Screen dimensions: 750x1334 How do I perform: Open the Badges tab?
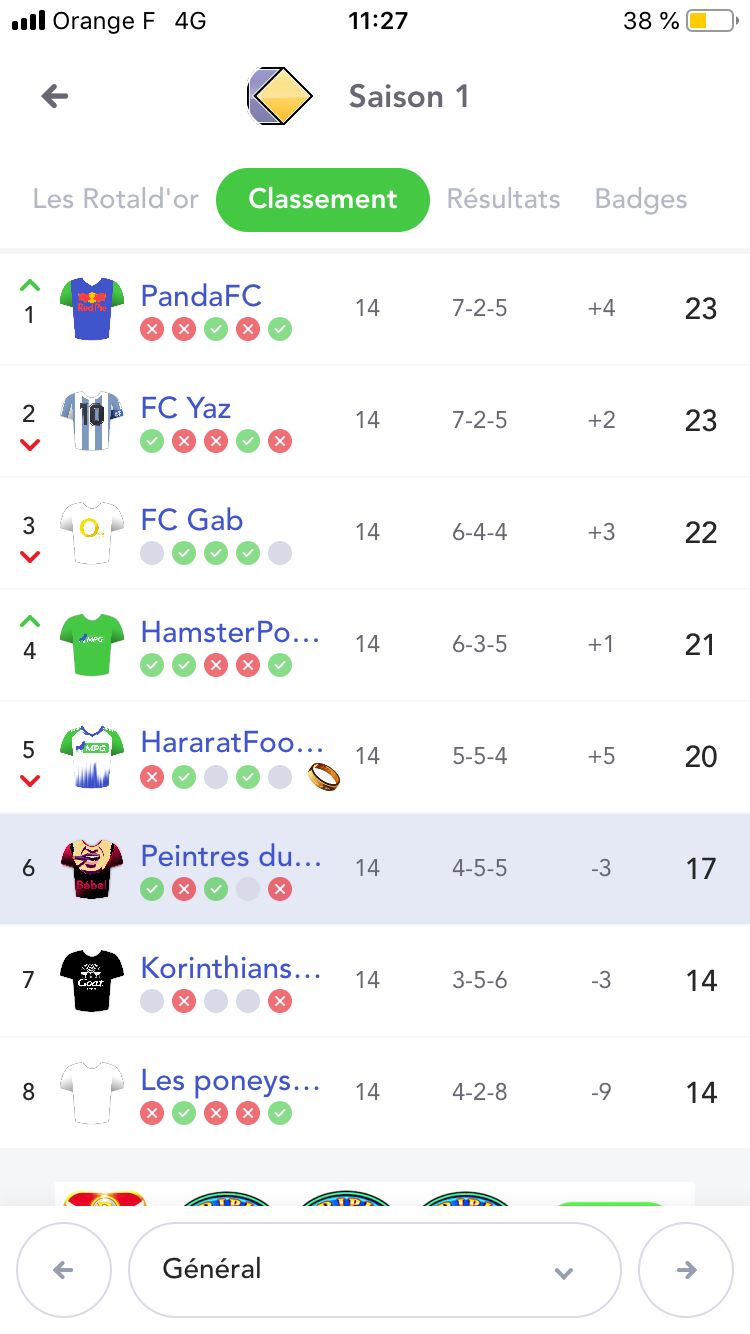point(640,199)
